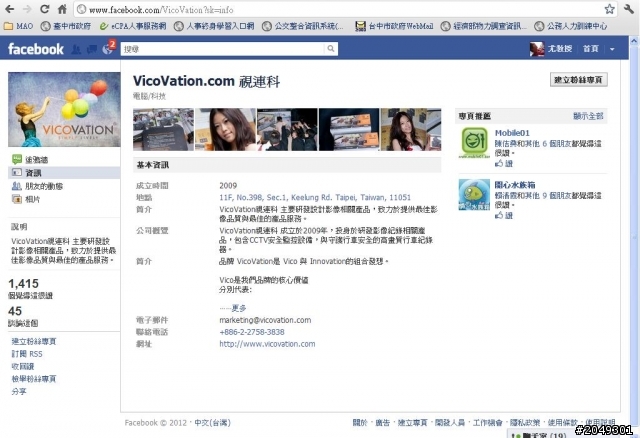The image size is (640, 438).
Task: Go back with the browser back arrow
Action: (x=9, y=9)
